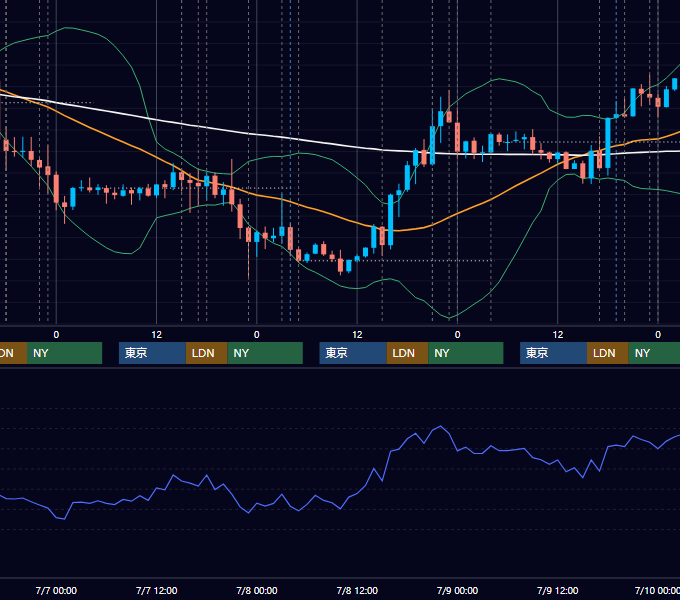Click the 7/7 00:00 date label

pyautogui.click(x=56, y=590)
